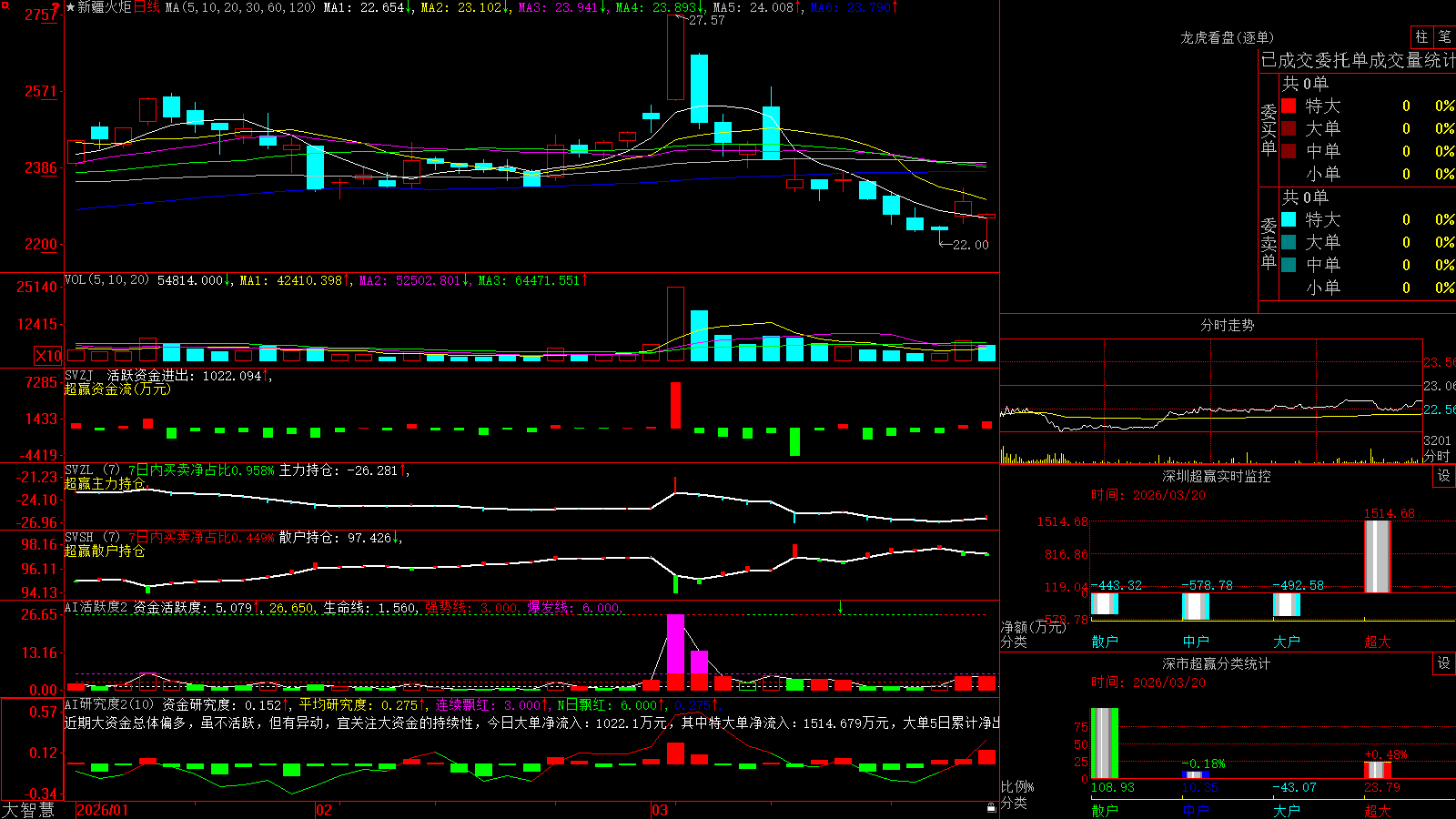Screen dimensions: 1456x819
Task: Switch to 笔 tick view mode
Action: pos(1444,36)
